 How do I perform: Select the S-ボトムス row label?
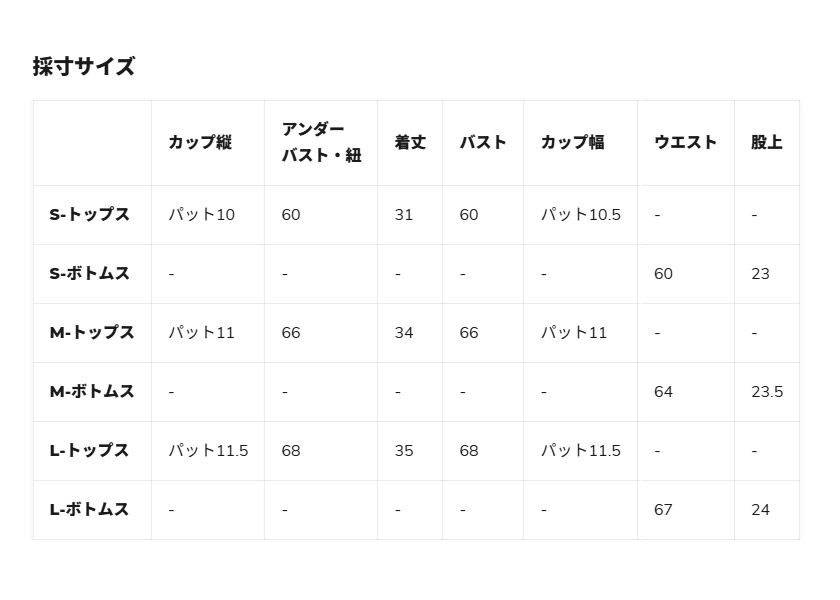[x=90, y=274]
